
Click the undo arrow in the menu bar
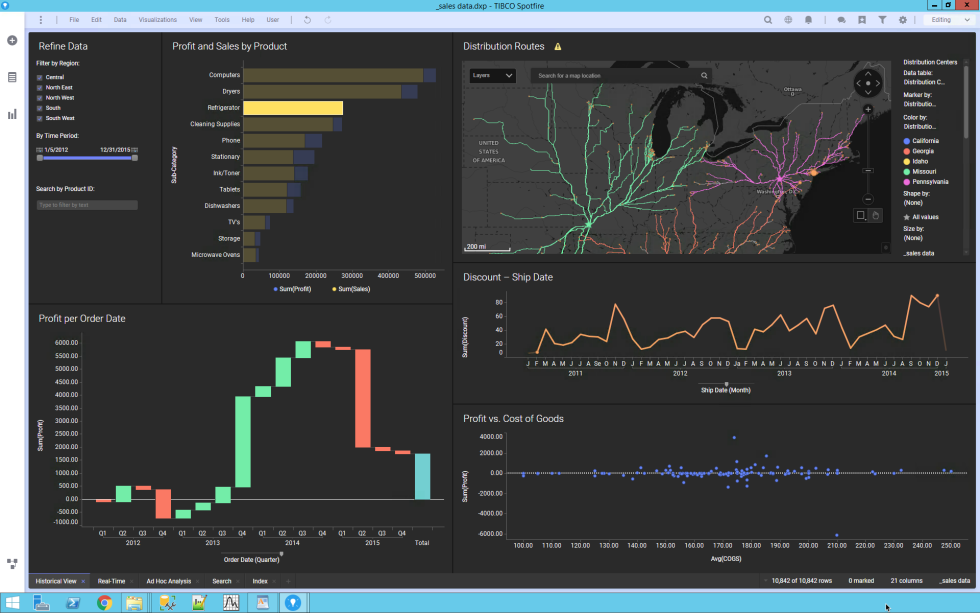point(308,19)
